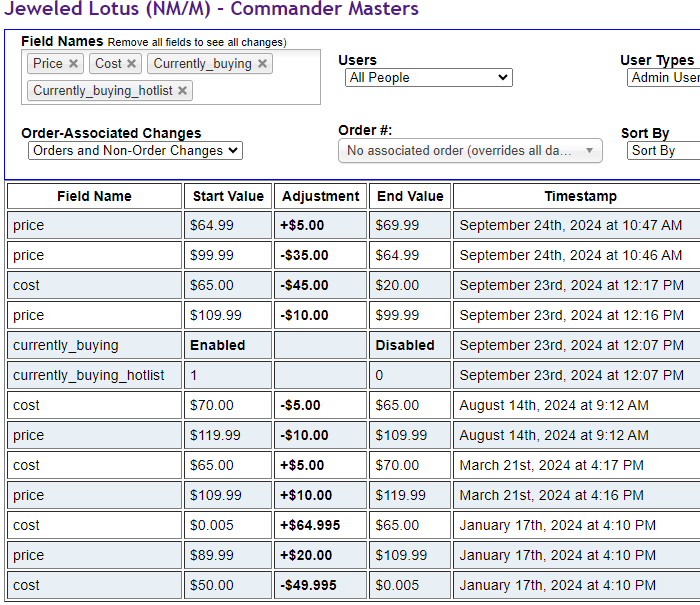The image size is (700, 605).
Task: Remove the Currently_buying field tag
Action: point(262,64)
